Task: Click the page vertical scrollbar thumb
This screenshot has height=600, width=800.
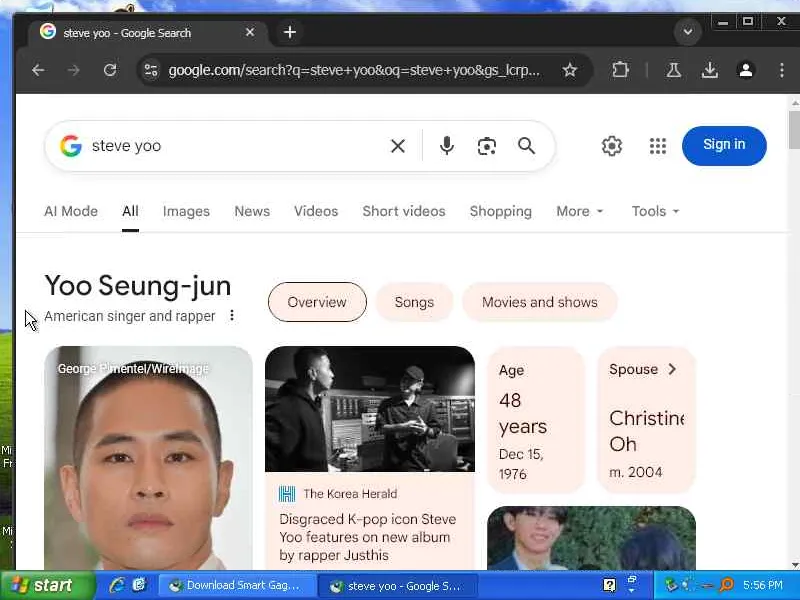Action: click(x=794, y=130)
